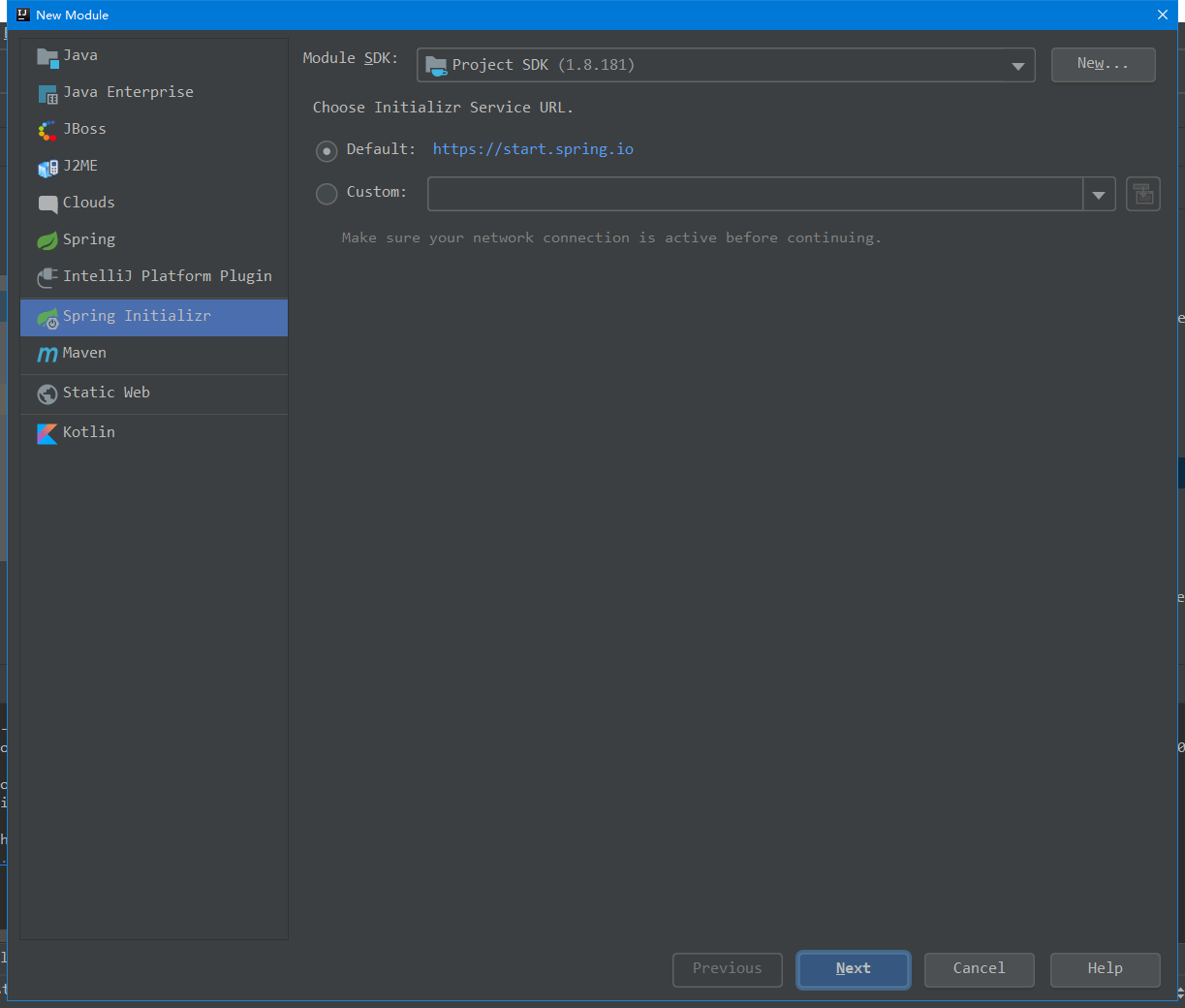Select the Spring Initializr entry
Screen dimensions: 1185x1008
(x=154, y=317)
